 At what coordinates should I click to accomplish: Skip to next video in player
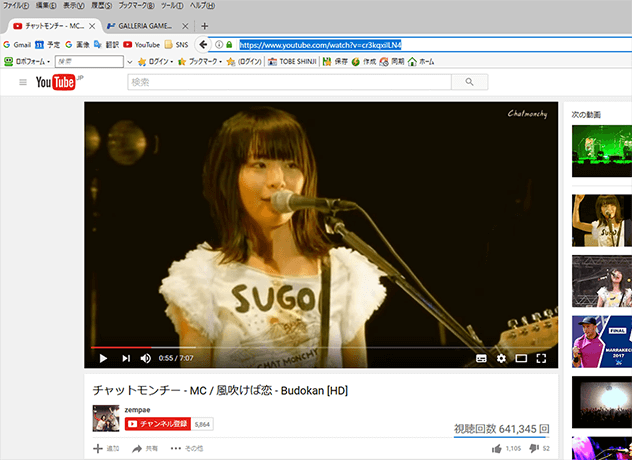(x=126, y=358)
